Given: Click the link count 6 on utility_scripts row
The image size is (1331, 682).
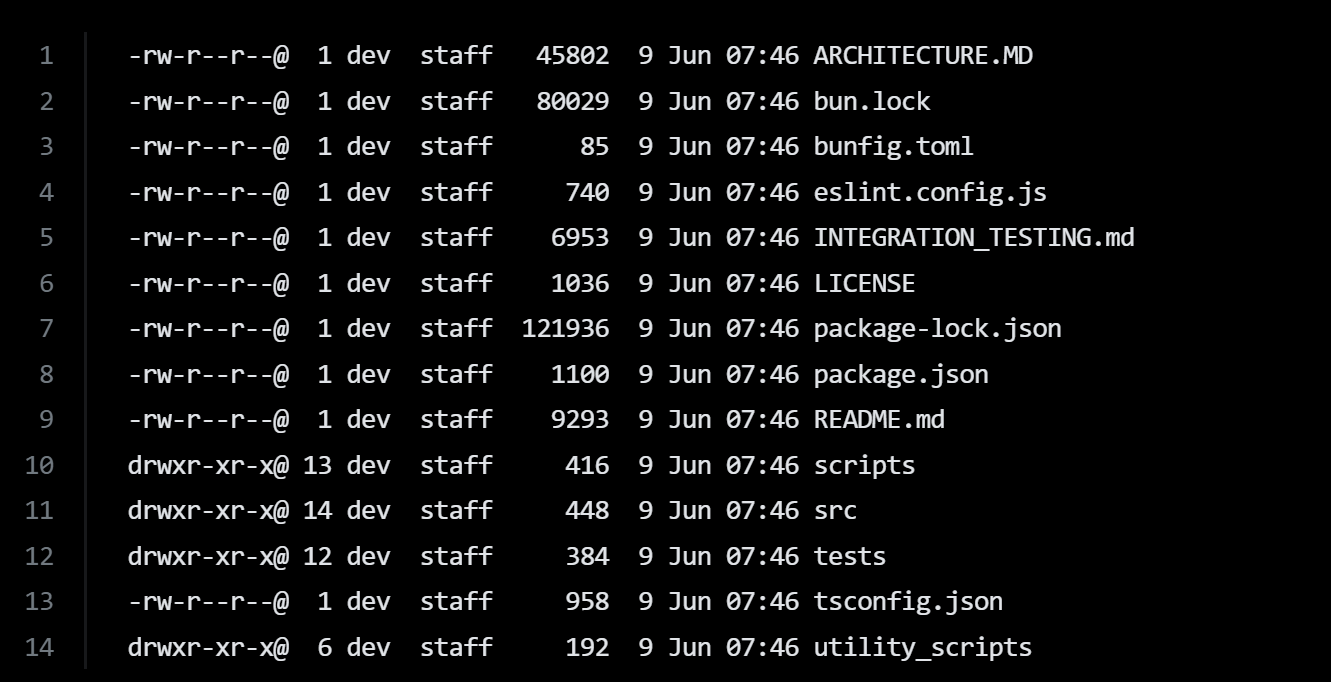Looking at the screenshot, I should pos(324,647).
